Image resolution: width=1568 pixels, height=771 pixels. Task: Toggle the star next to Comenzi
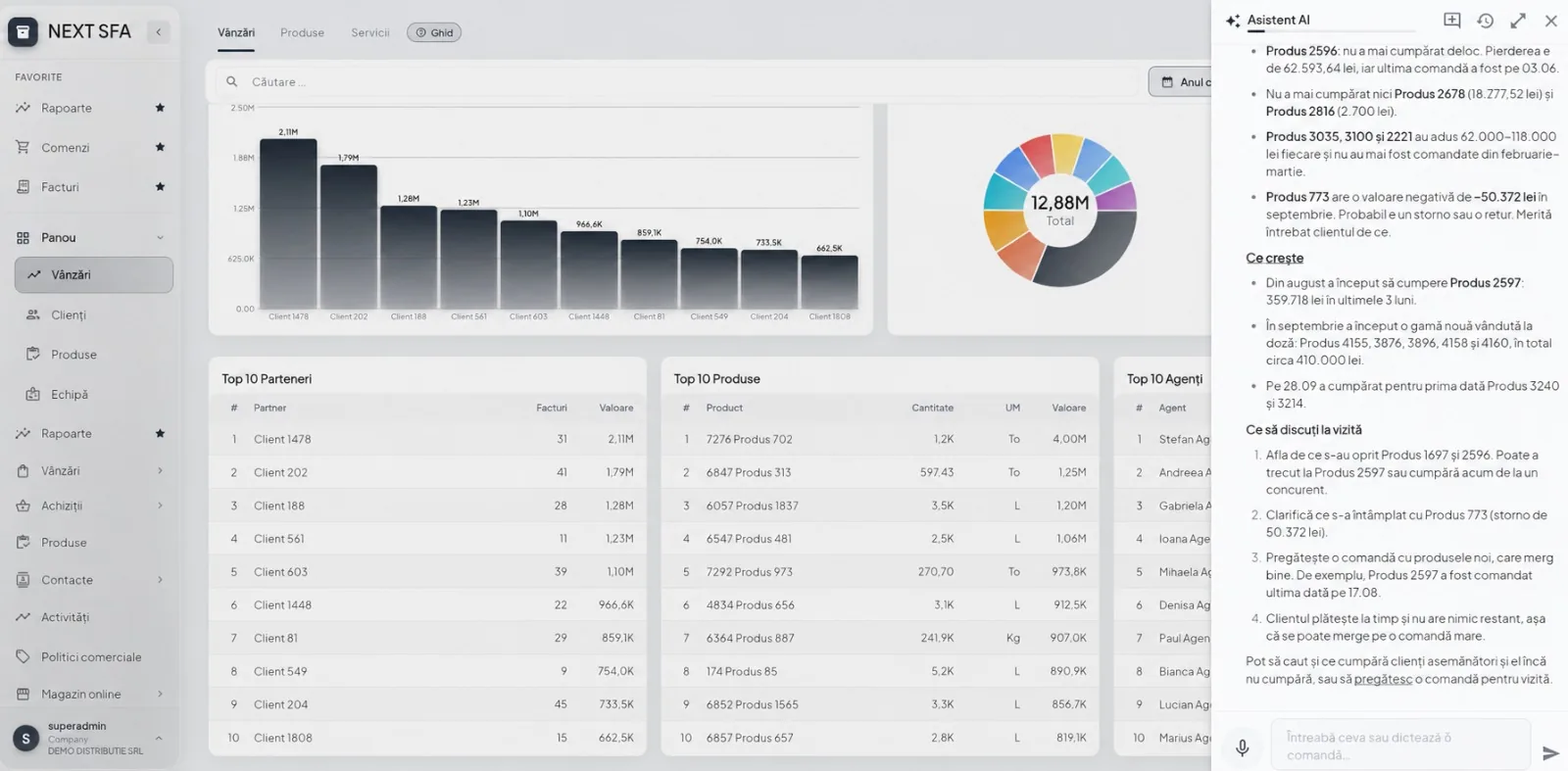click(x=160, y=147)
